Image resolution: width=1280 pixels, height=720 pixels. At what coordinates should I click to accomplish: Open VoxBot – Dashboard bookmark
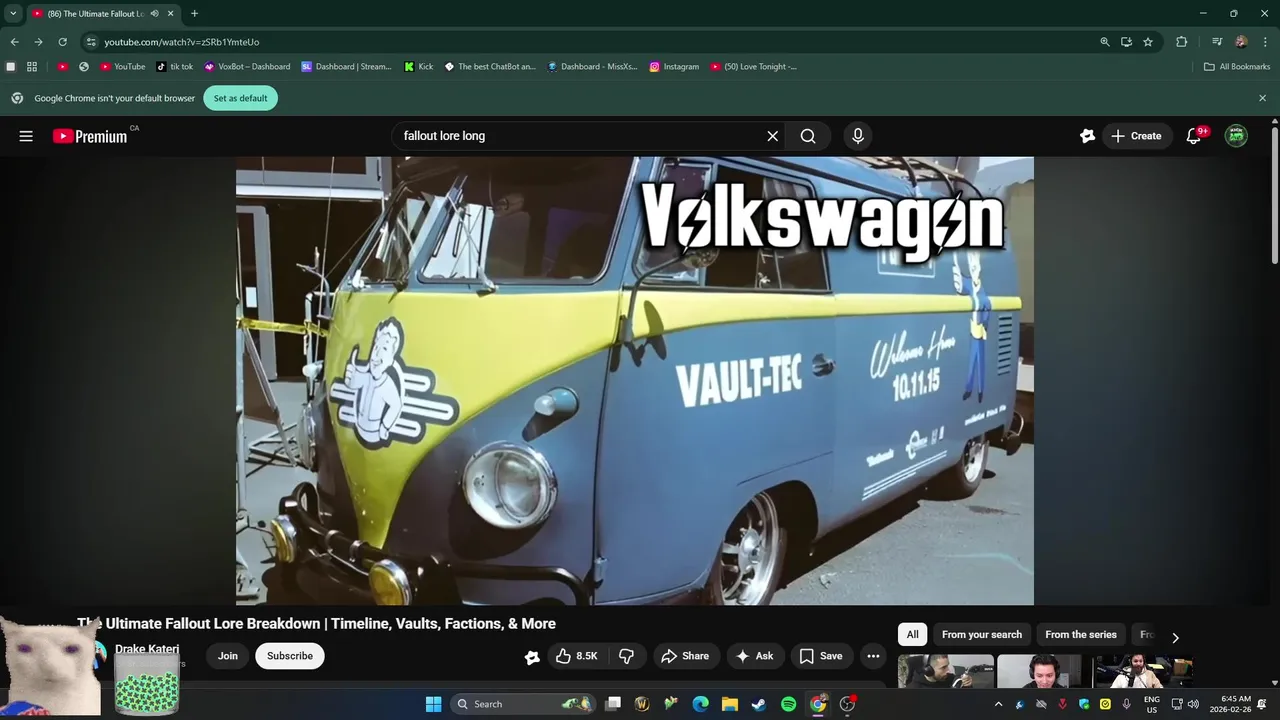[247, 67]
